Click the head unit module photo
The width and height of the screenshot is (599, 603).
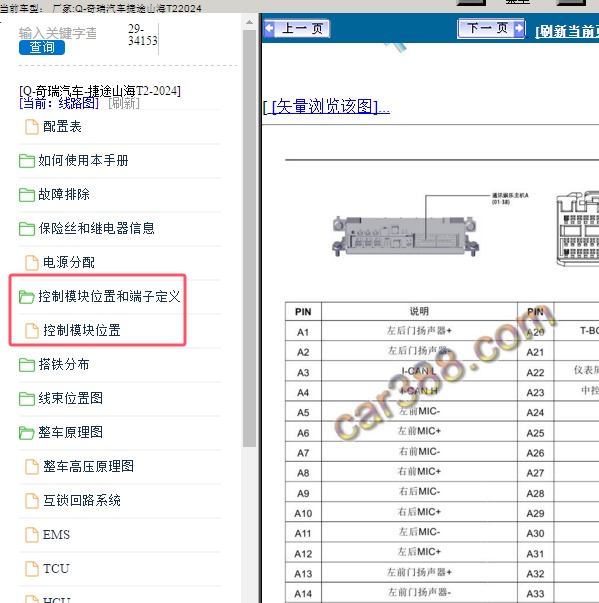point(406,235)
